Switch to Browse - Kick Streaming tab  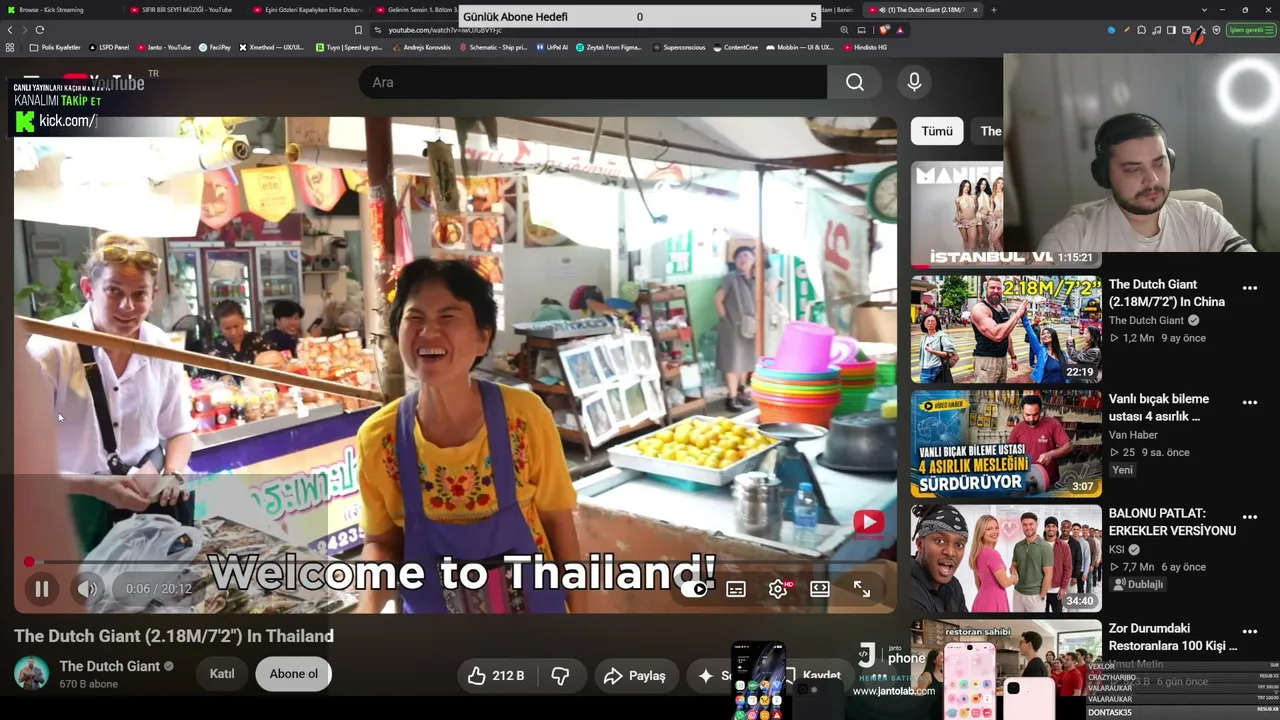[60, 10]
